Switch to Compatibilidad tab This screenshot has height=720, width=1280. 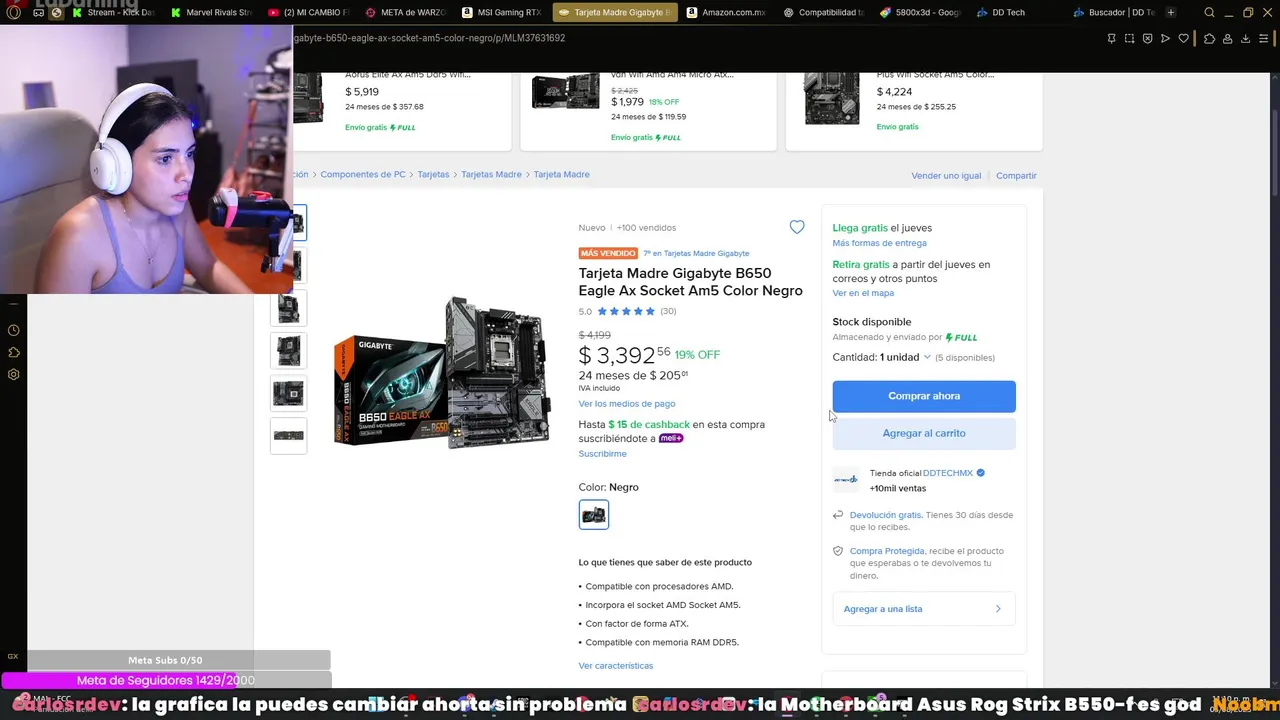click(x=823, y=13)
